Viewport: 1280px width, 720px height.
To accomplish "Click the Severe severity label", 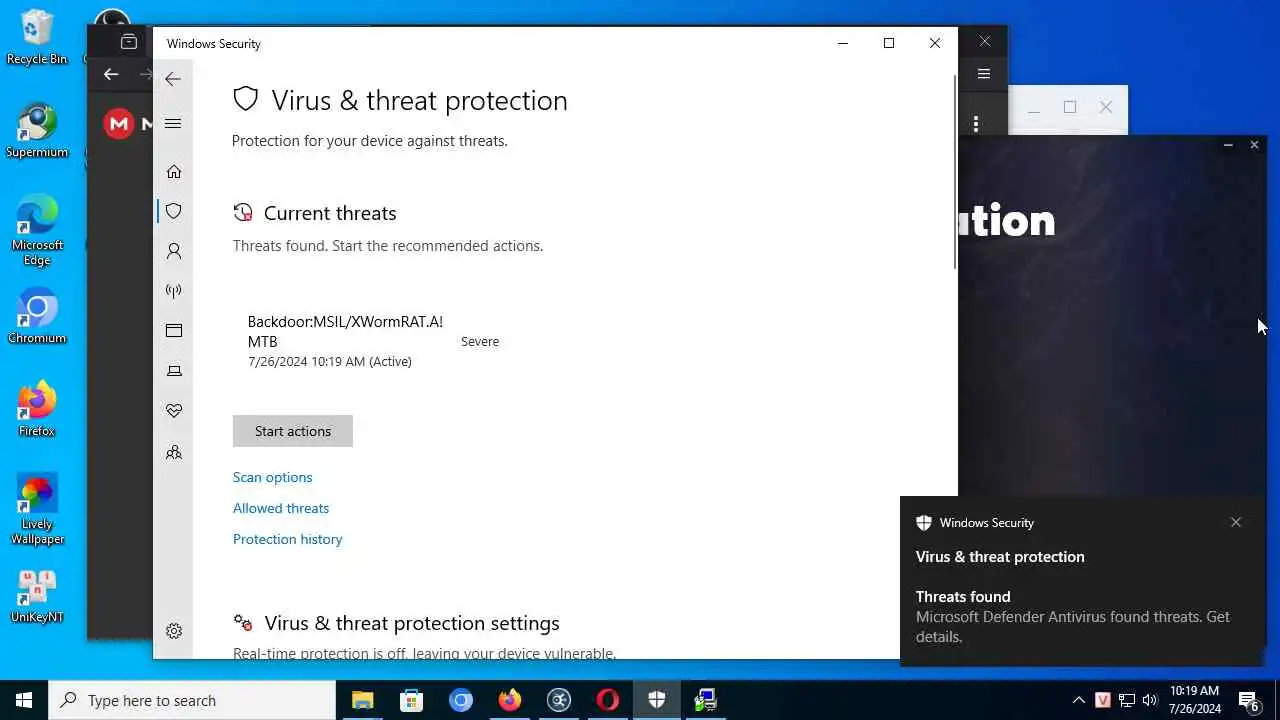I will coord(480,341).
